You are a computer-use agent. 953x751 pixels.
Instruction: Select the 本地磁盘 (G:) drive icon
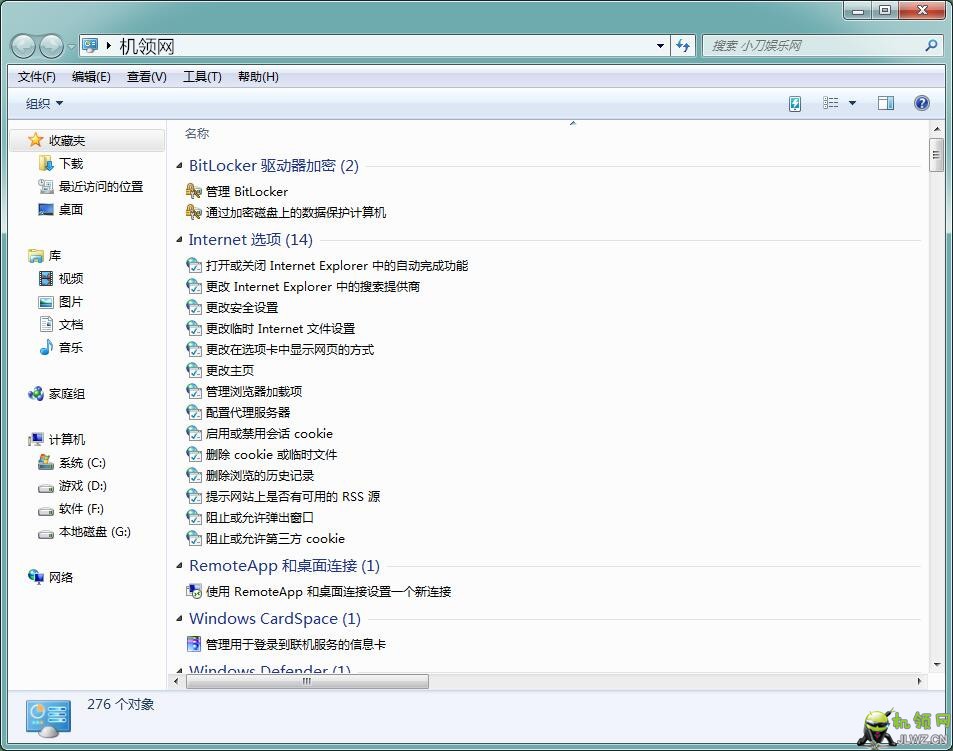46,533
